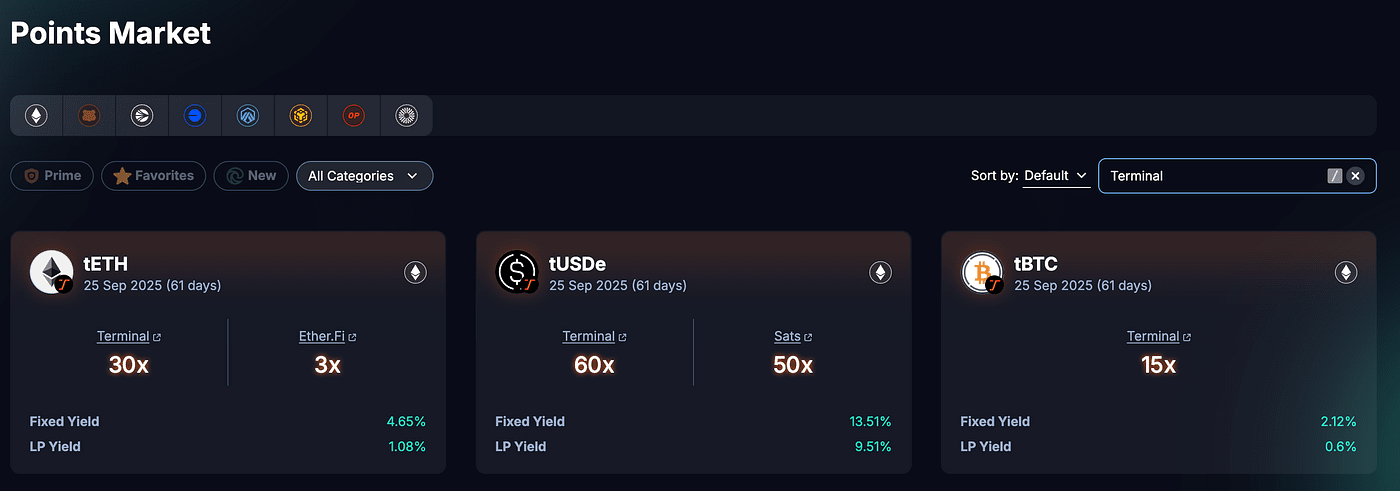
Task: Select the Ethereum chain filter icon
Action: 36,116
